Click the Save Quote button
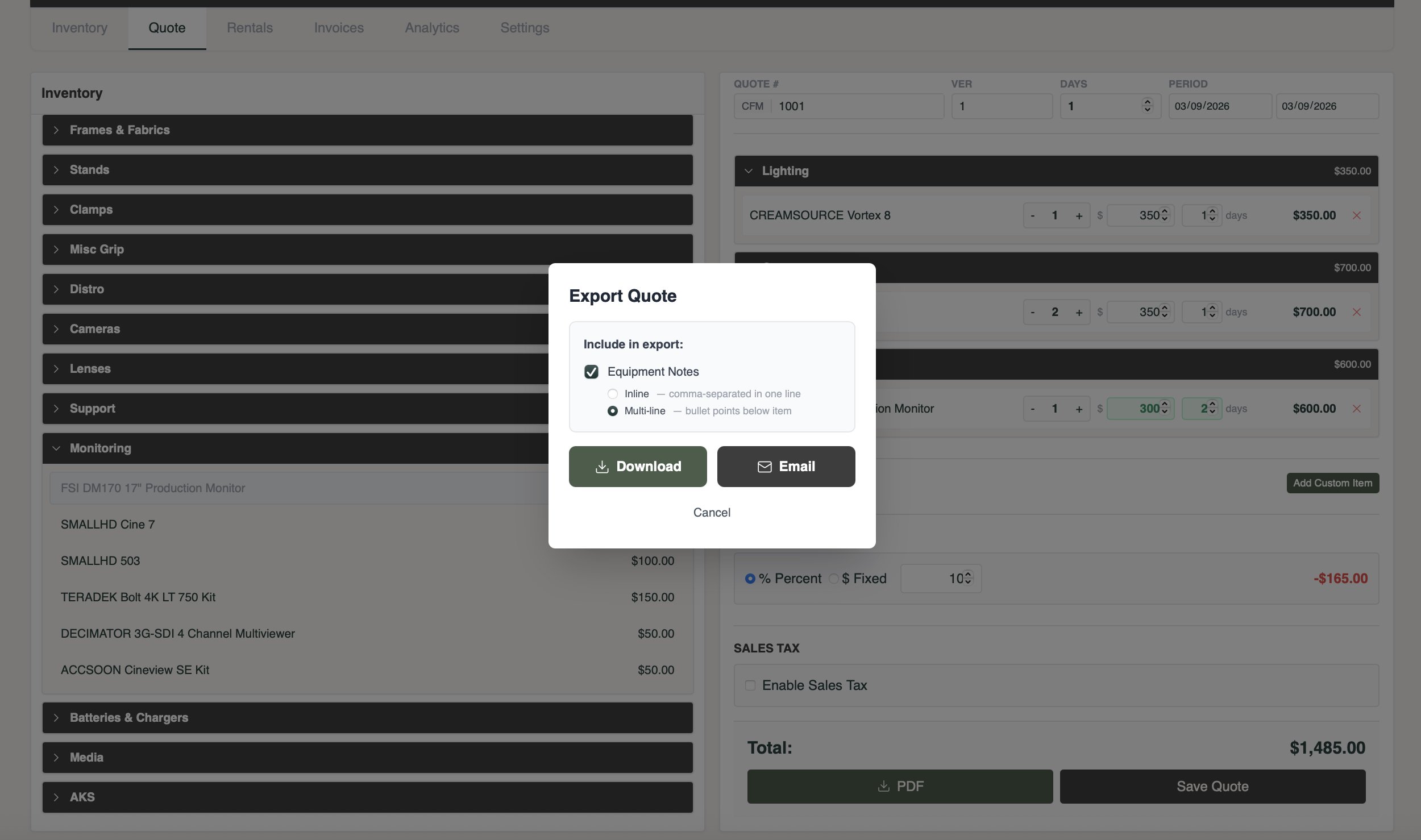Screen dimensions: 1421x840 [1212, 787]
